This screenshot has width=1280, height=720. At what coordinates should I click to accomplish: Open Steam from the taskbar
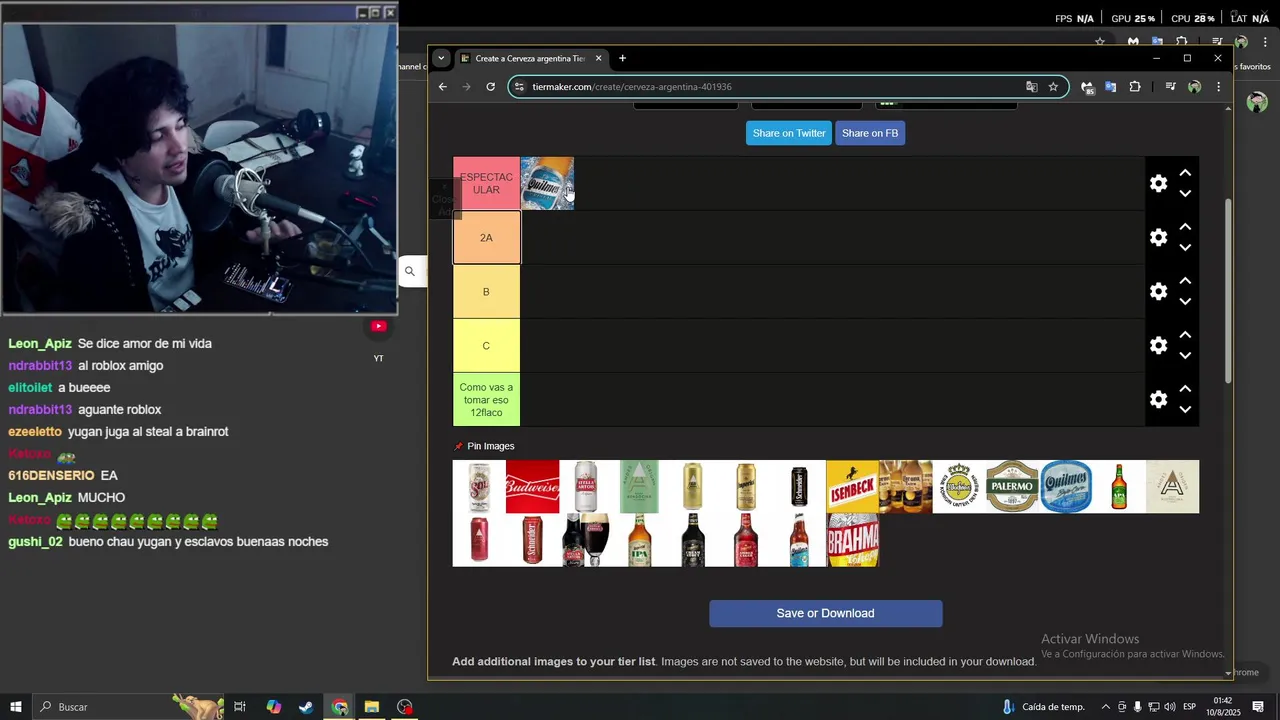[306, 707]
